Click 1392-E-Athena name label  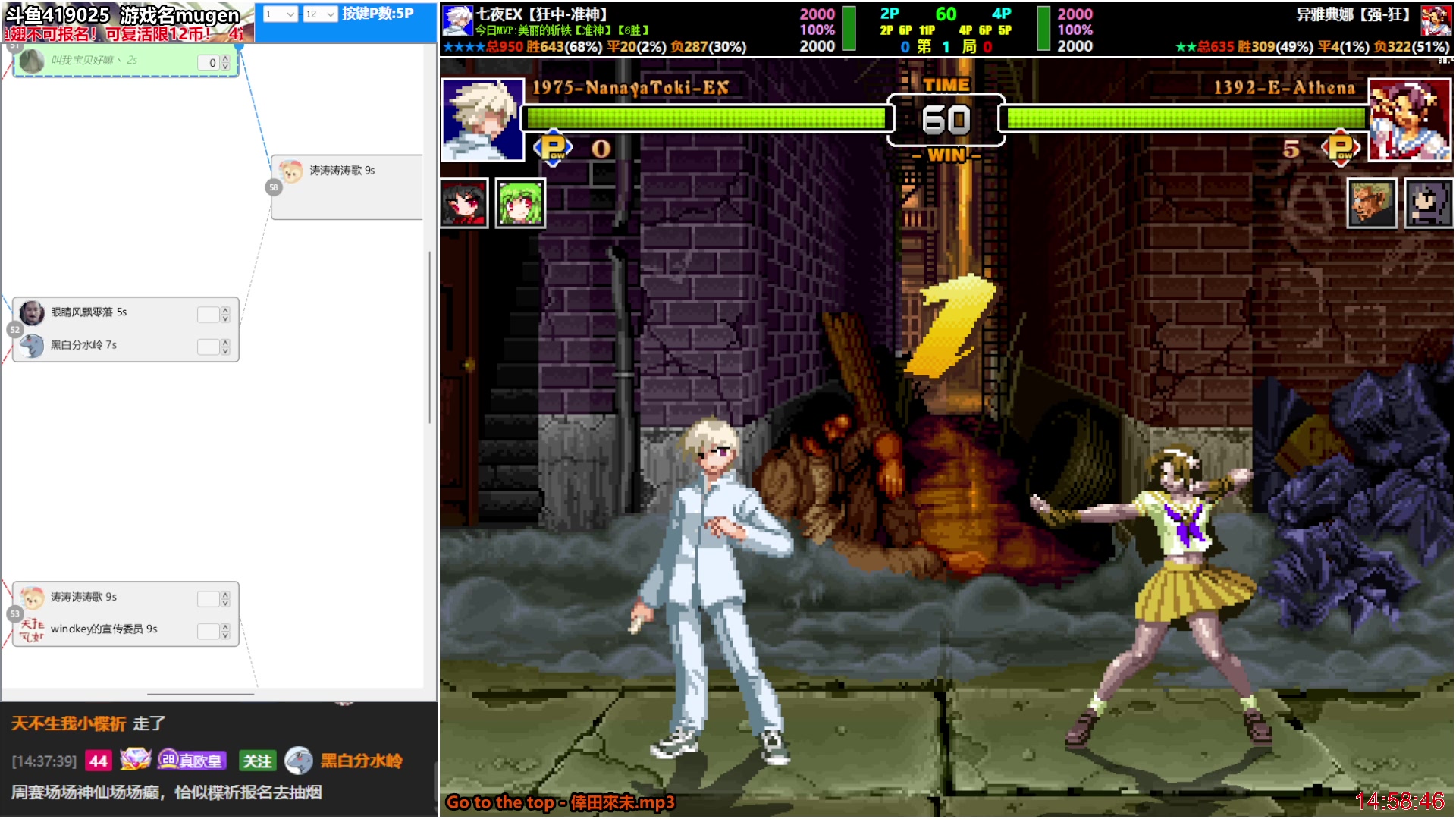pyautogui.click(x=1284, y=88)
